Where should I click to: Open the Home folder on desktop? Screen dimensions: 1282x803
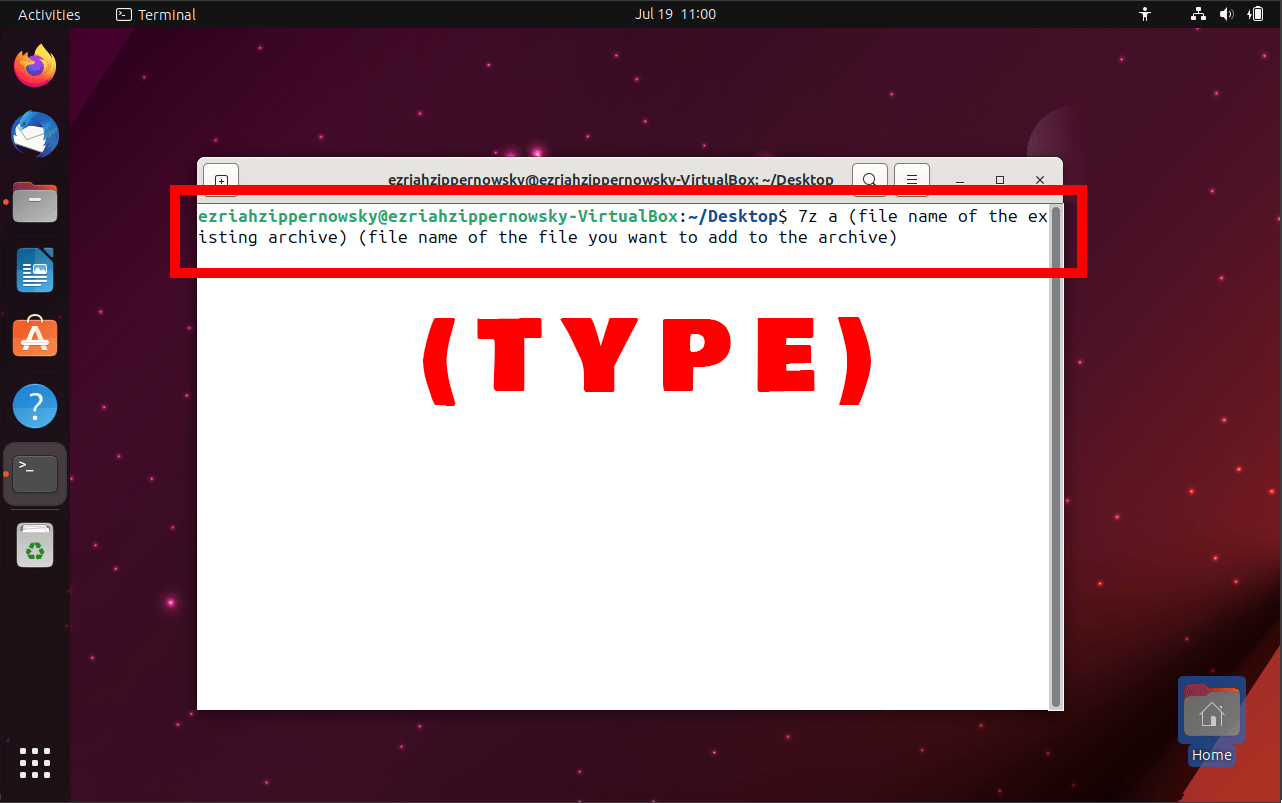(1211, 715)
